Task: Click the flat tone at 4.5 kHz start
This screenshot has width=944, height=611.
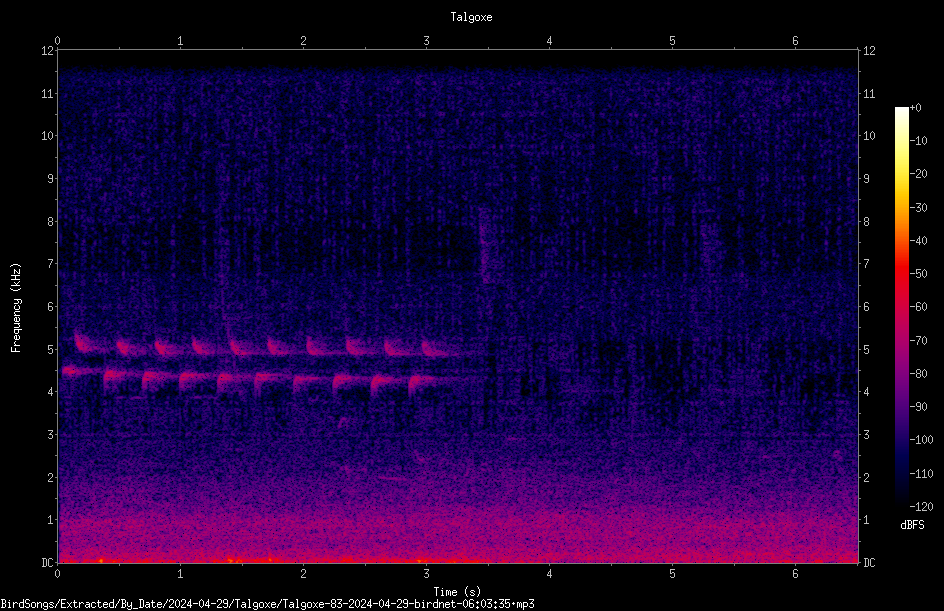Action: pyautogui.click(x=77, y=371)
